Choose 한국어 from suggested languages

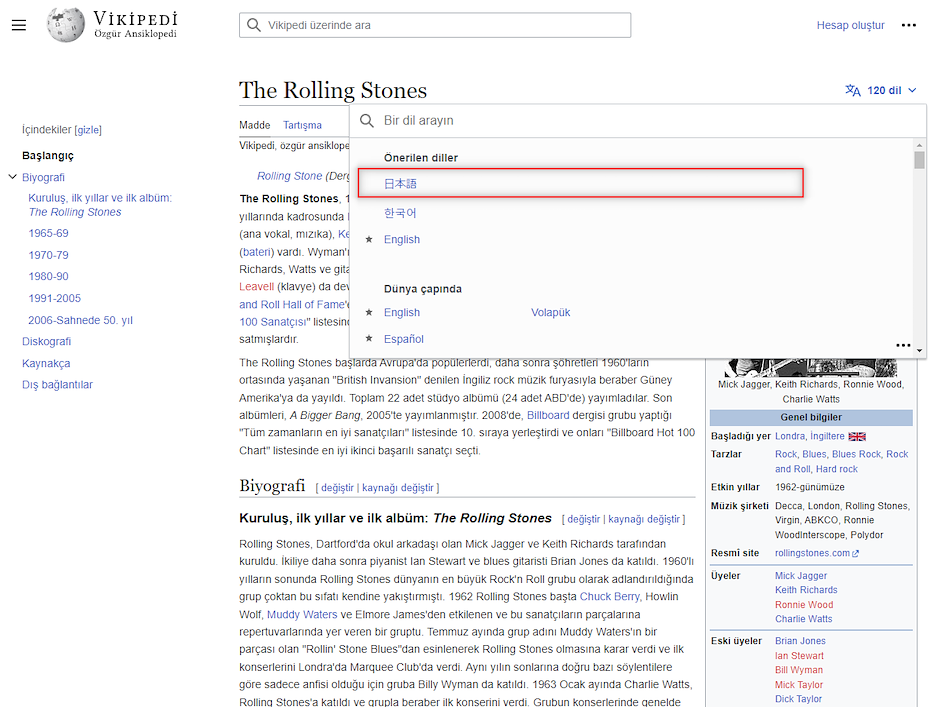coord(400,213)
